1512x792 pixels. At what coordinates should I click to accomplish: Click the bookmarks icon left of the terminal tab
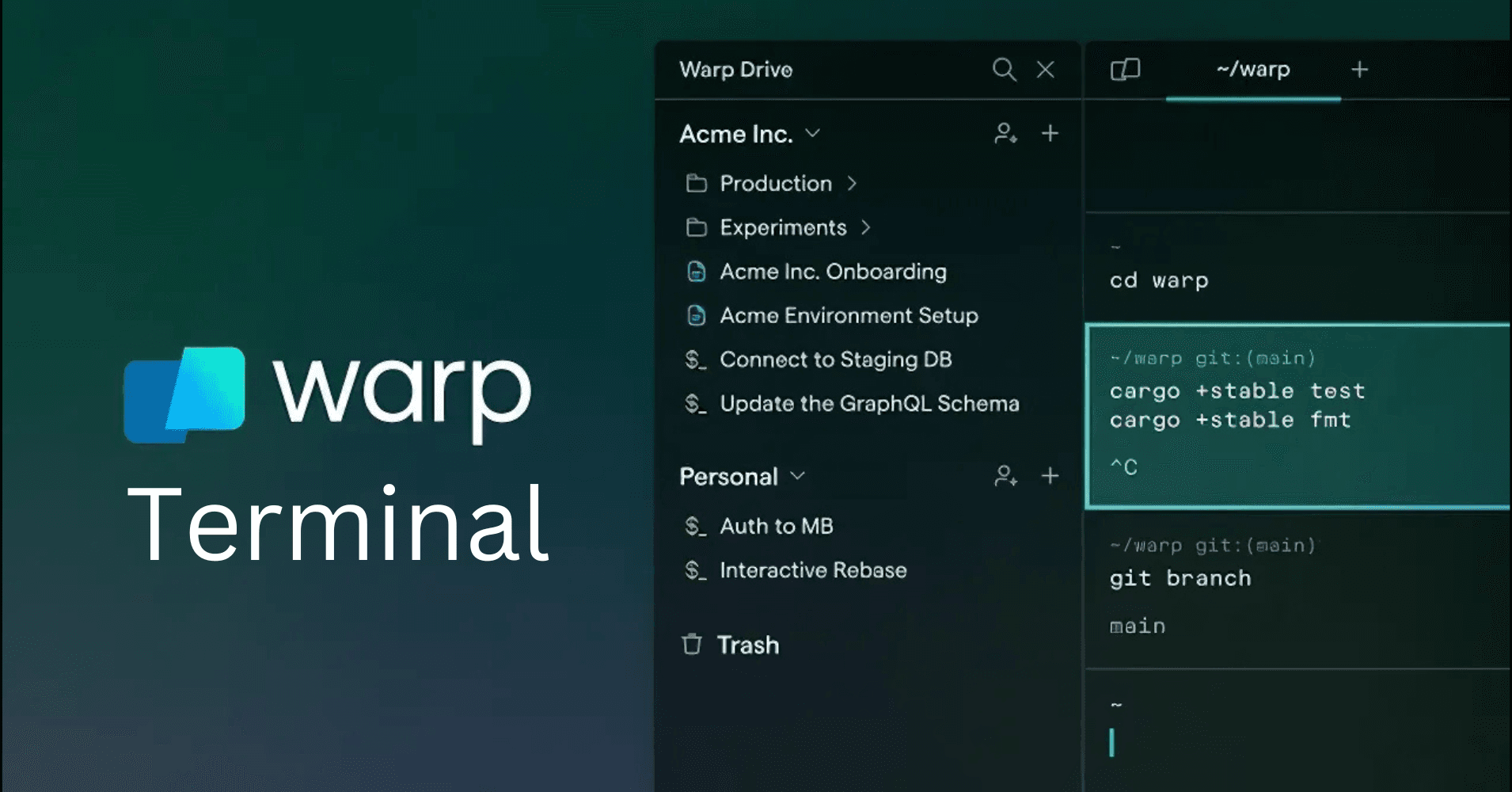tap(1123, 70)
